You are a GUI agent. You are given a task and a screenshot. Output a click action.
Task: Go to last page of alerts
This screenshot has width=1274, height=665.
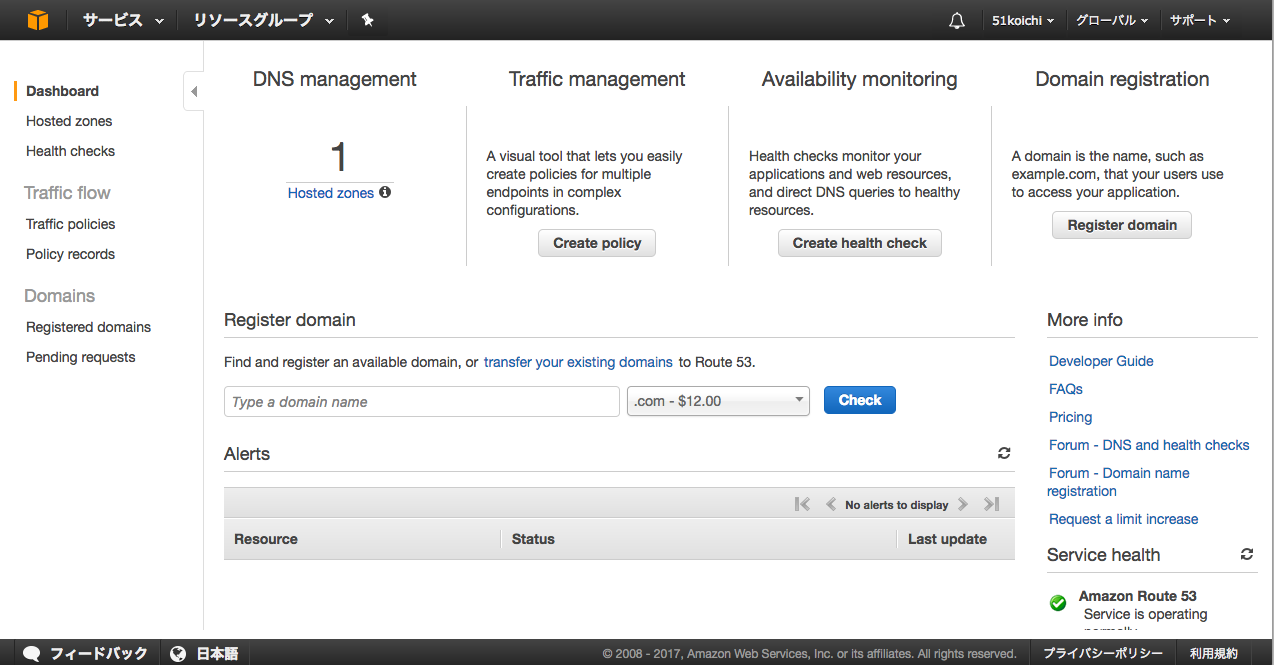click(x=991, y=504)
